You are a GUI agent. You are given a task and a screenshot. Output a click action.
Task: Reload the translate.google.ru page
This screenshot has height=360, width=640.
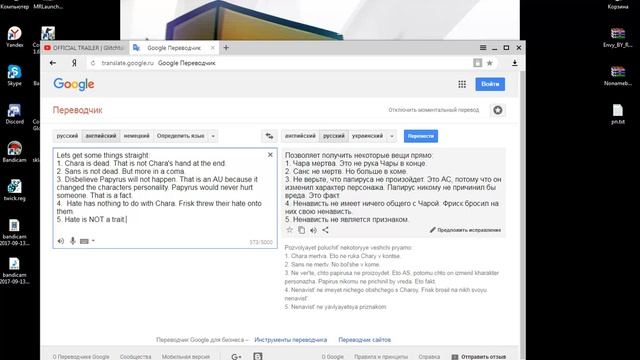click(93, 63)
